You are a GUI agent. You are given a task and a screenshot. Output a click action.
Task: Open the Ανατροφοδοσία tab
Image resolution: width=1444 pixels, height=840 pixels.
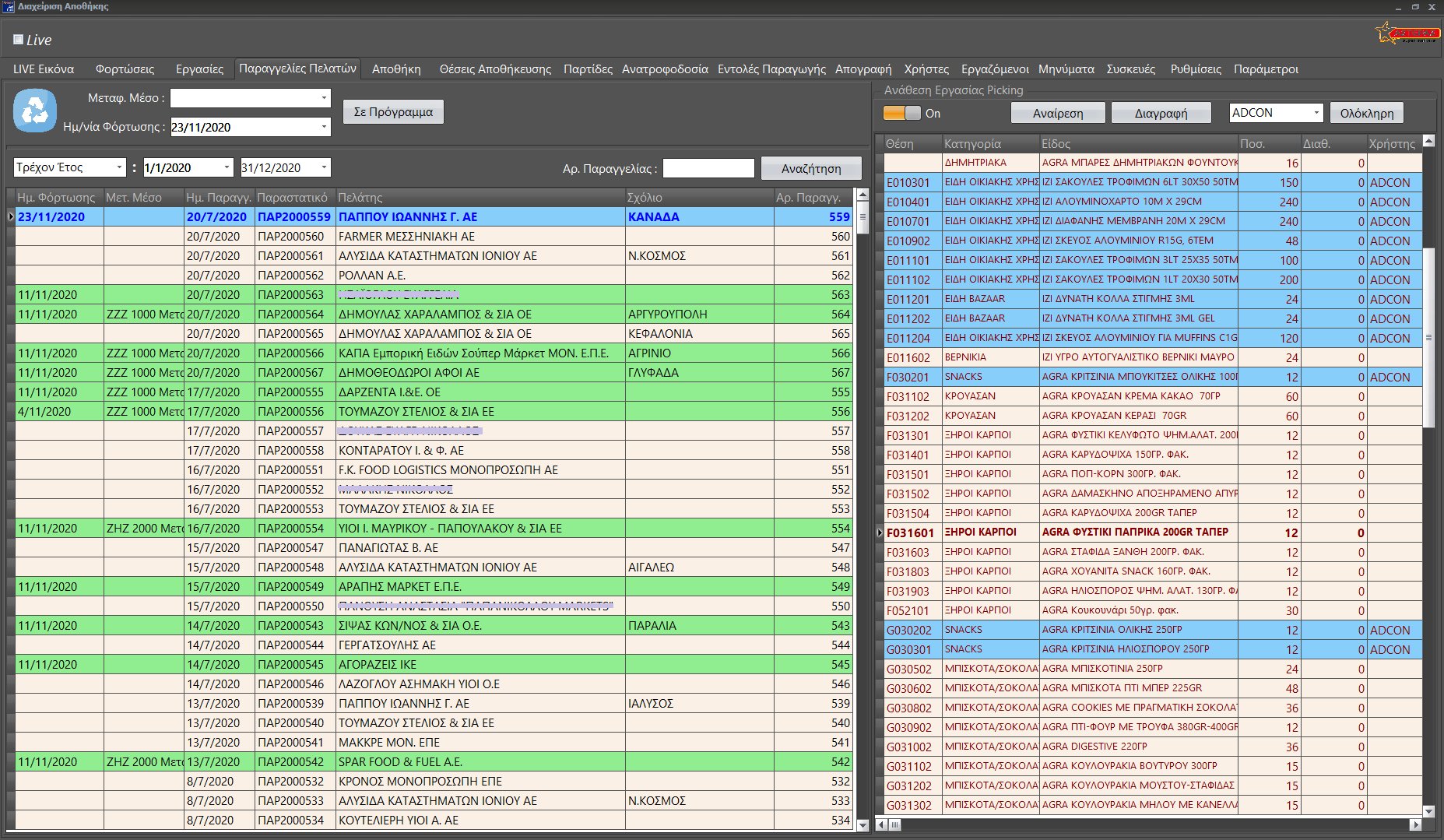coord(665,69)
